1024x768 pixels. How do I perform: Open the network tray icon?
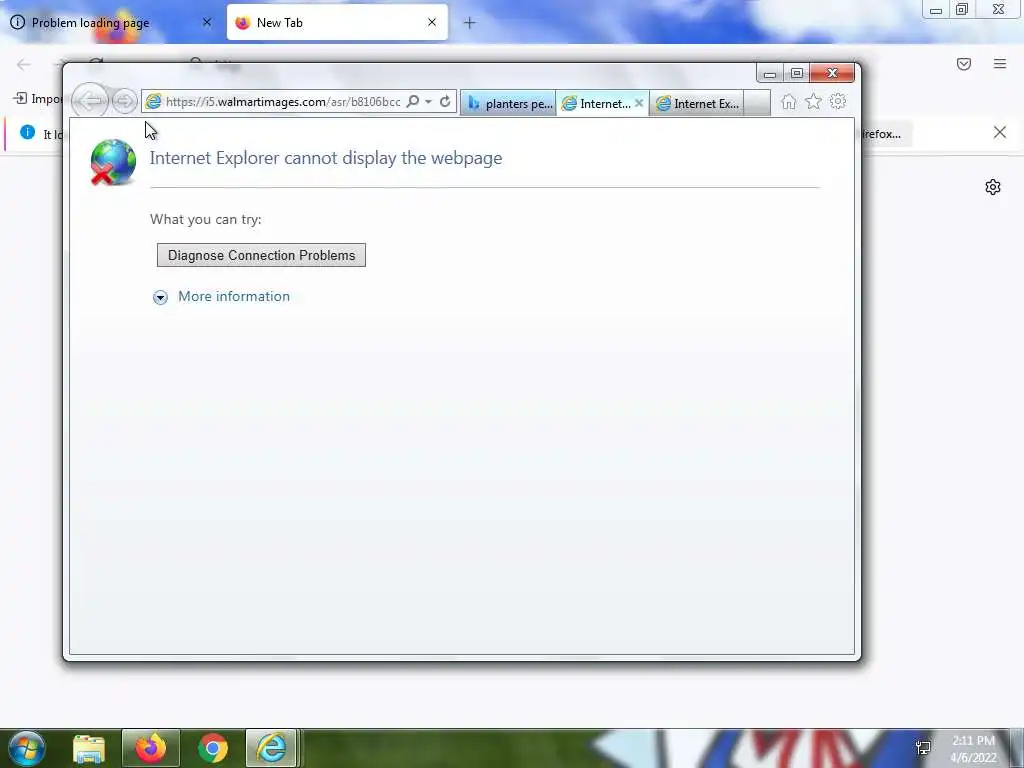pos(923,748)
